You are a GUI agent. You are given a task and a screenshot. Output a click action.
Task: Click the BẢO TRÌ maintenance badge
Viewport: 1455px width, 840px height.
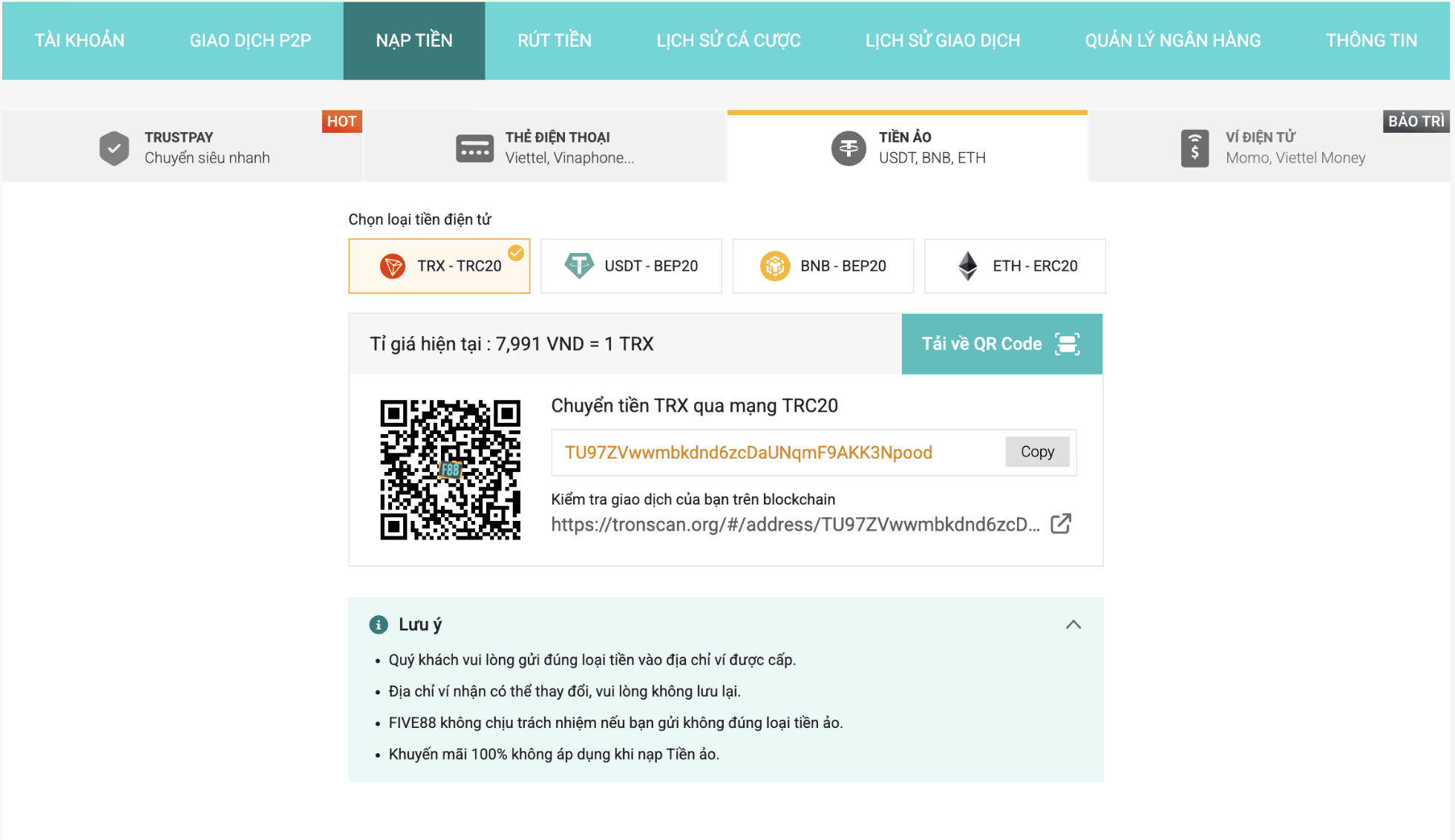click(1416, 122)
